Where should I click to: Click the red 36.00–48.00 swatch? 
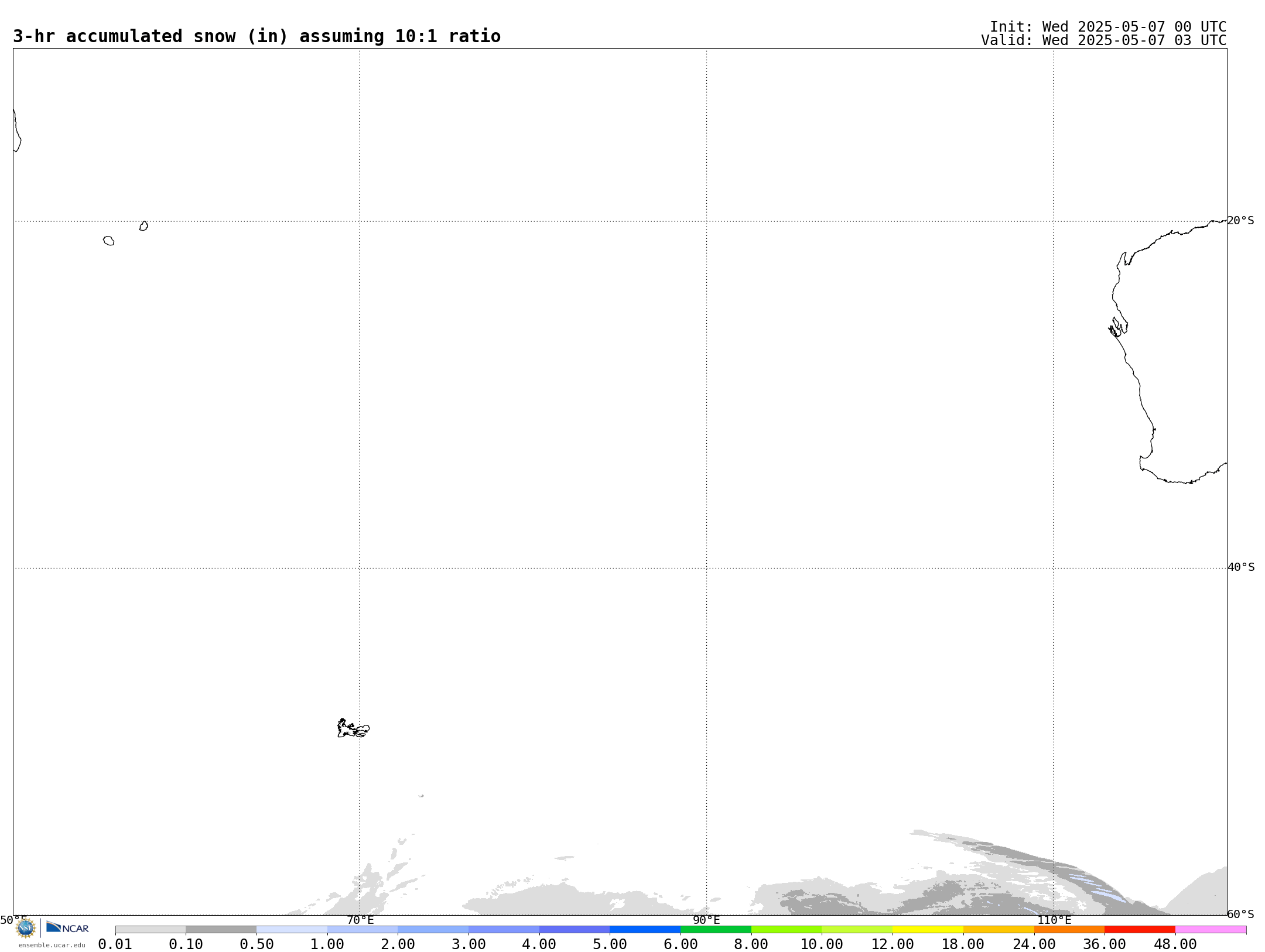coord(1140,930)
